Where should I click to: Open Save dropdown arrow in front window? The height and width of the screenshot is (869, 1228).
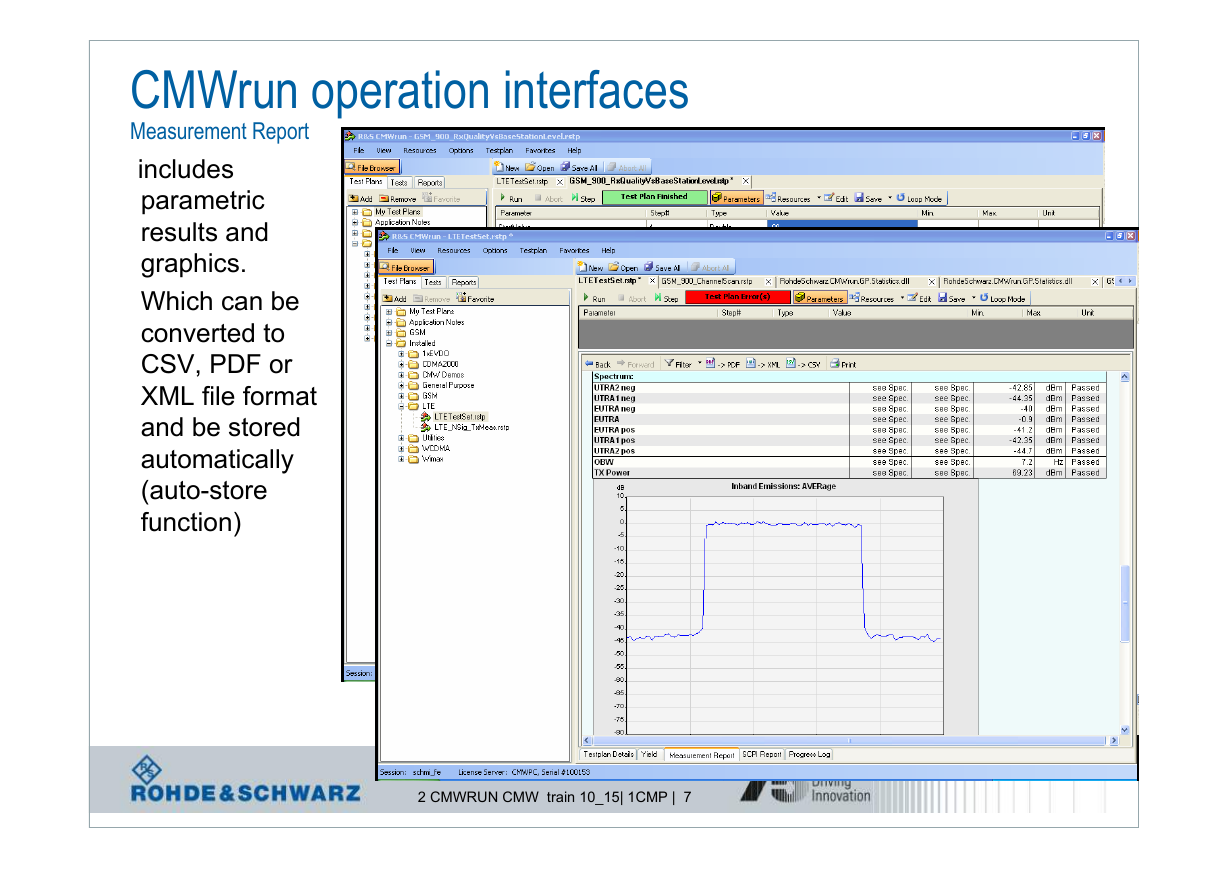[973, 298]
